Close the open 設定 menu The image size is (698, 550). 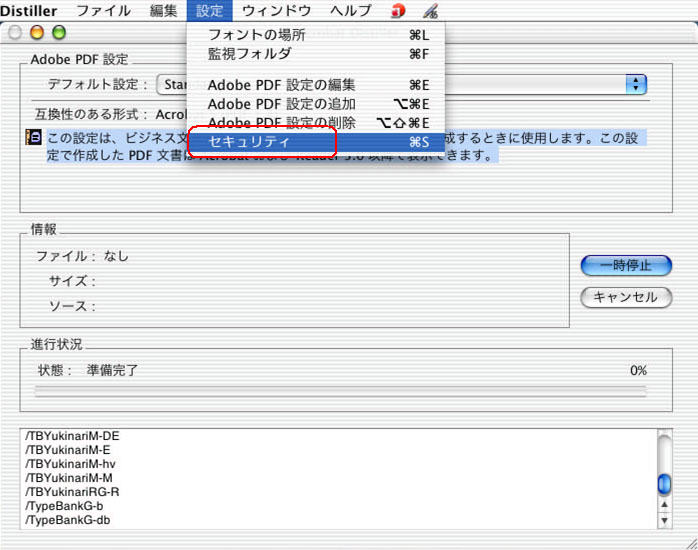point(209,11)
